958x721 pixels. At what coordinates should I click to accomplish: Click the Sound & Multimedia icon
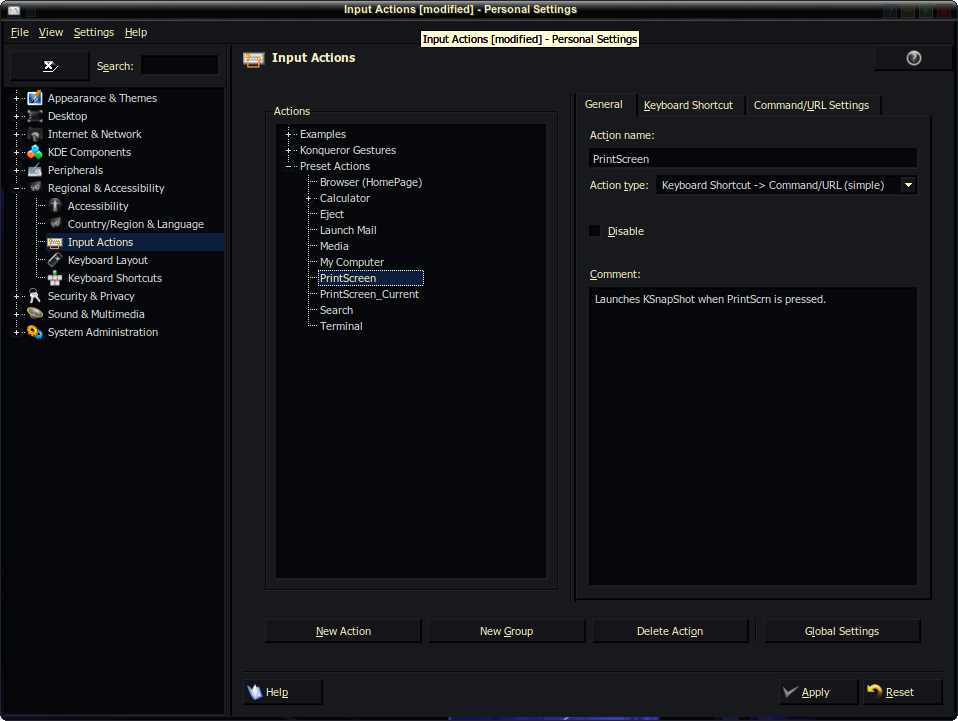point(35,314)
